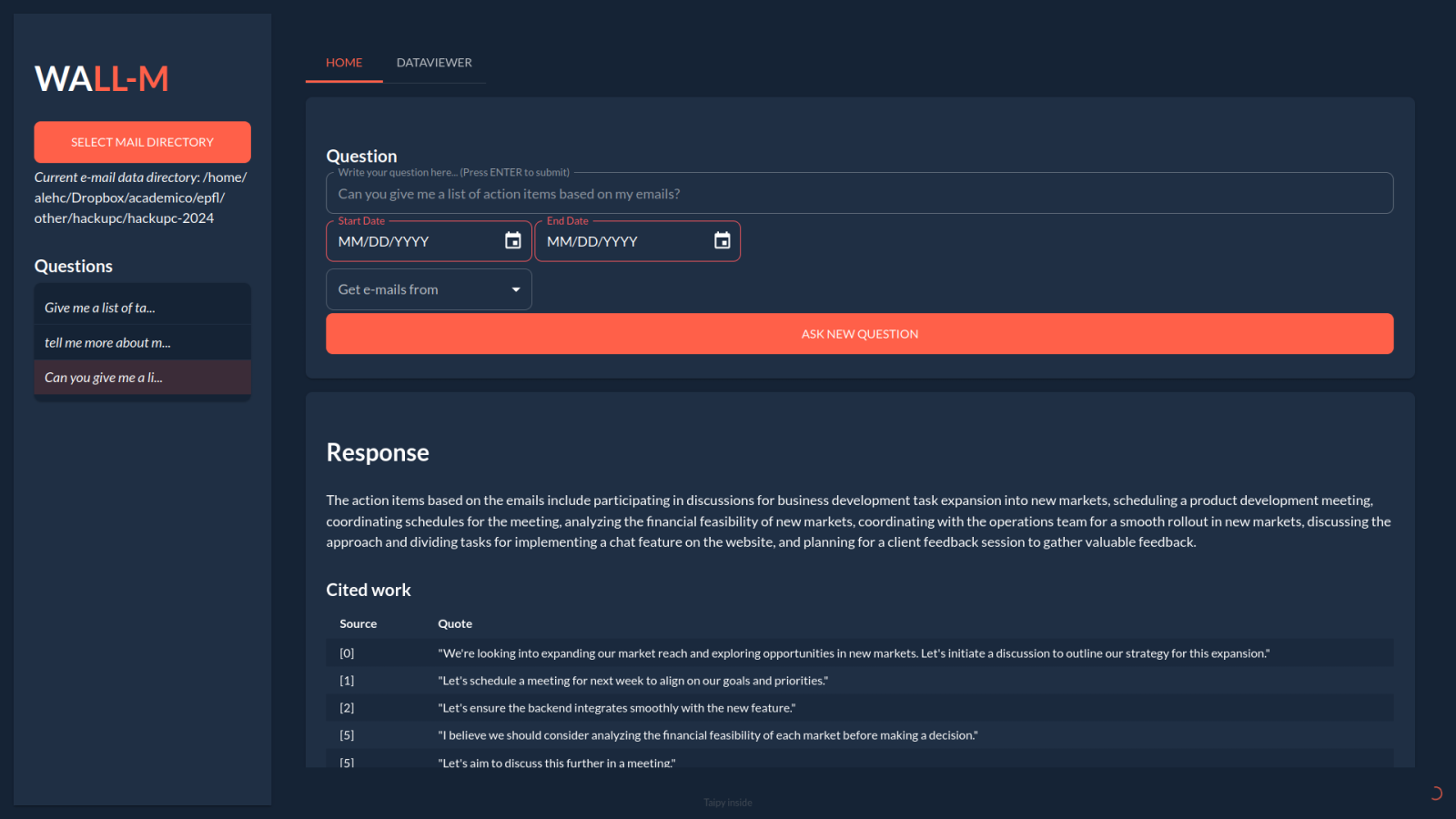The width and height of the screenshot is (1456, 819).
Task: Click the ASK NEW QUESTION button
Action: (x=859, y=334)
